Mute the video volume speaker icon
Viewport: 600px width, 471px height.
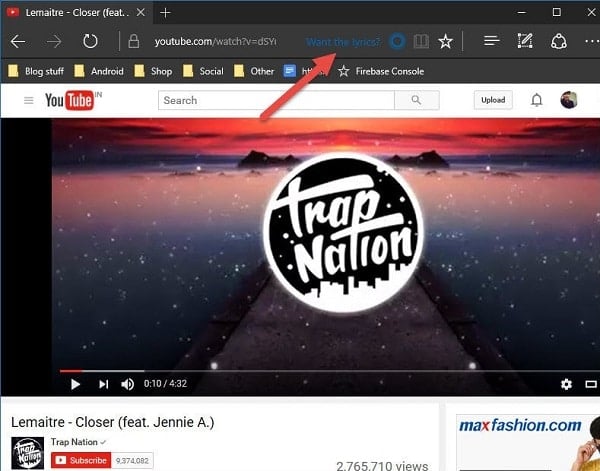click(x=127, y=384)
